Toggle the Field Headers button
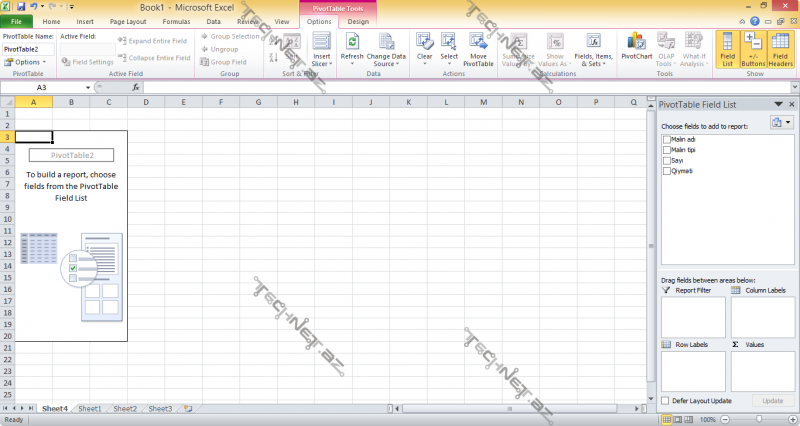 point(780,50)
